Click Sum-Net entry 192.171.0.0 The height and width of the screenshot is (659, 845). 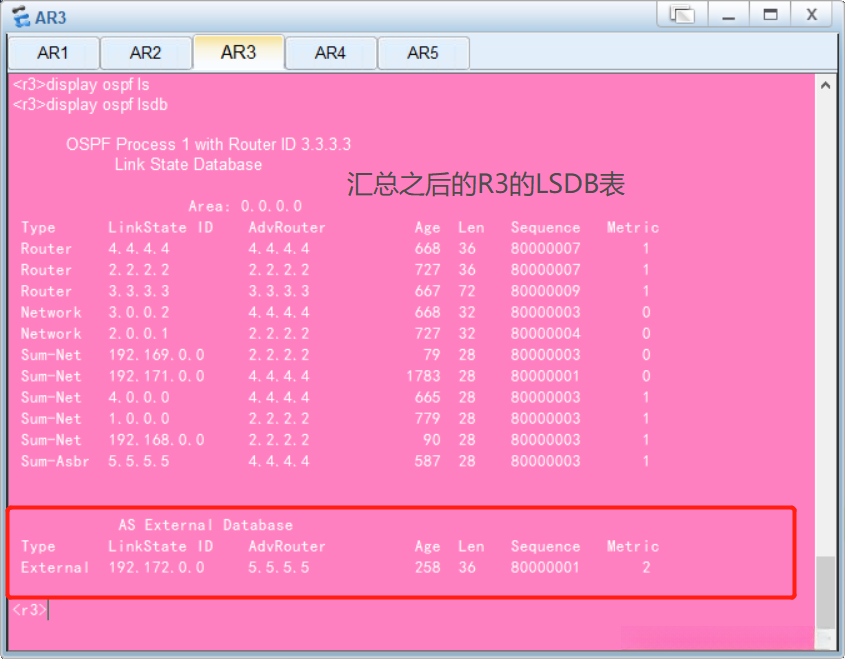coord(157,376)
